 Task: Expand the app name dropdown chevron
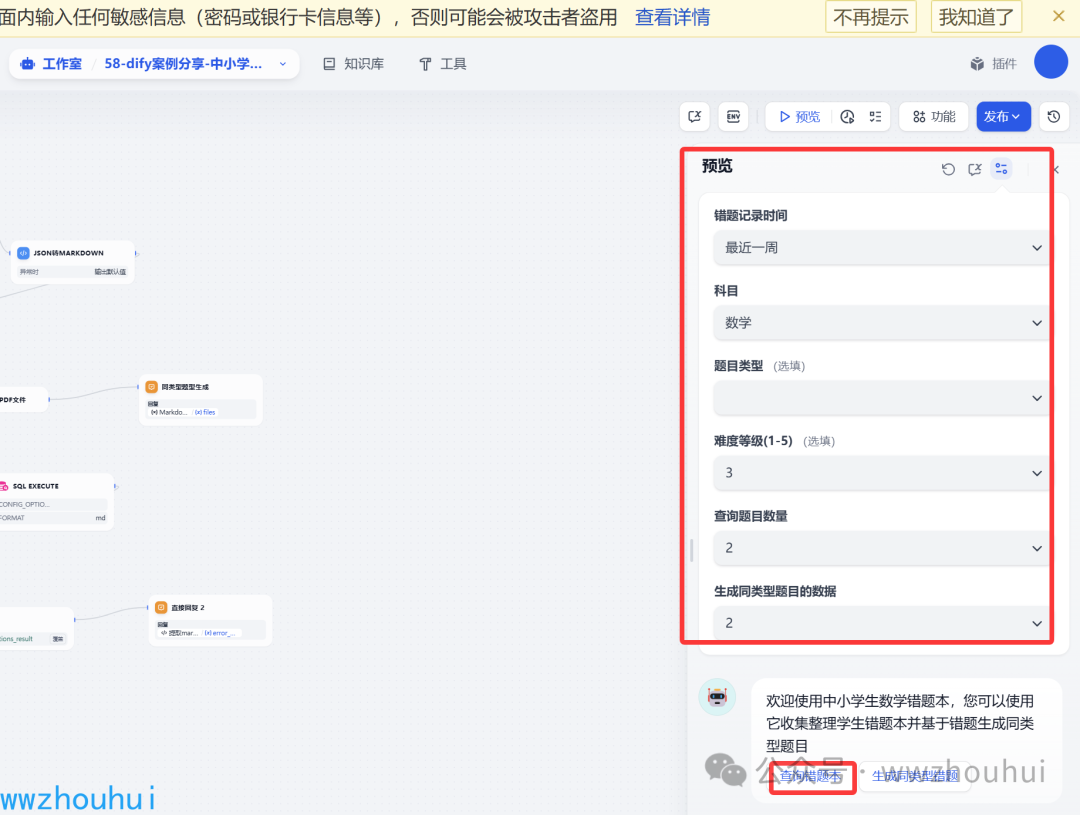pyautogui.click(x=282, y=64)
